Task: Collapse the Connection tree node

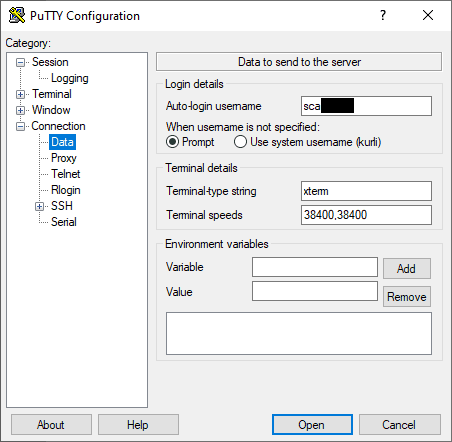Action: point(20,126)
